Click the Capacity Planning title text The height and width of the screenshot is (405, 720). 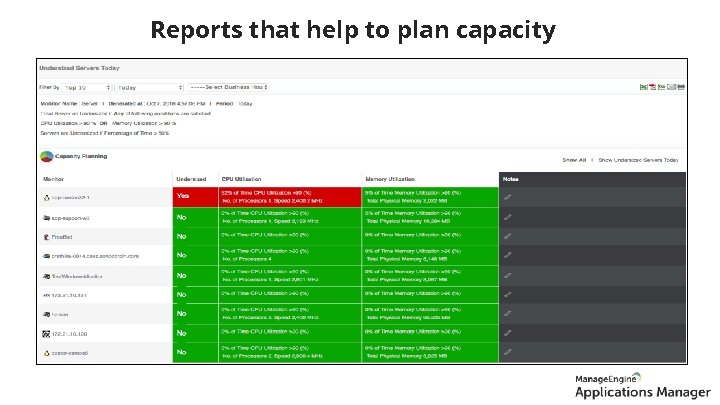[81, 156]
